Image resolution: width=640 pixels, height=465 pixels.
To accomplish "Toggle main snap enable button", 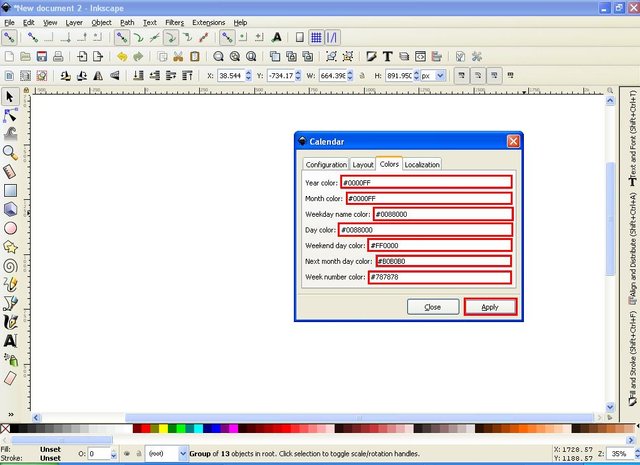I will (9, 38).
